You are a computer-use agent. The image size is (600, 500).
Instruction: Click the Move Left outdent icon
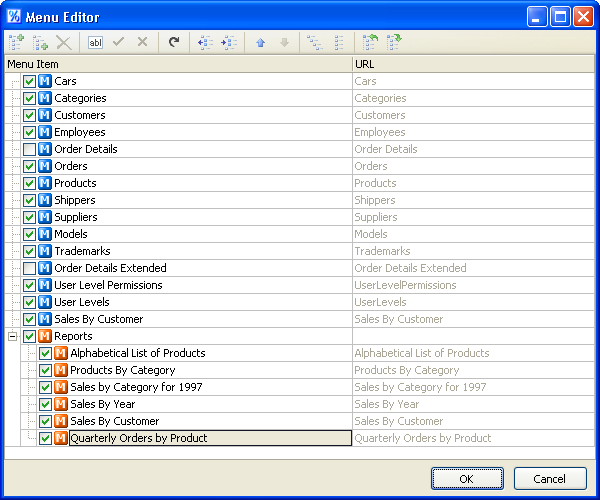pos(205,42)
